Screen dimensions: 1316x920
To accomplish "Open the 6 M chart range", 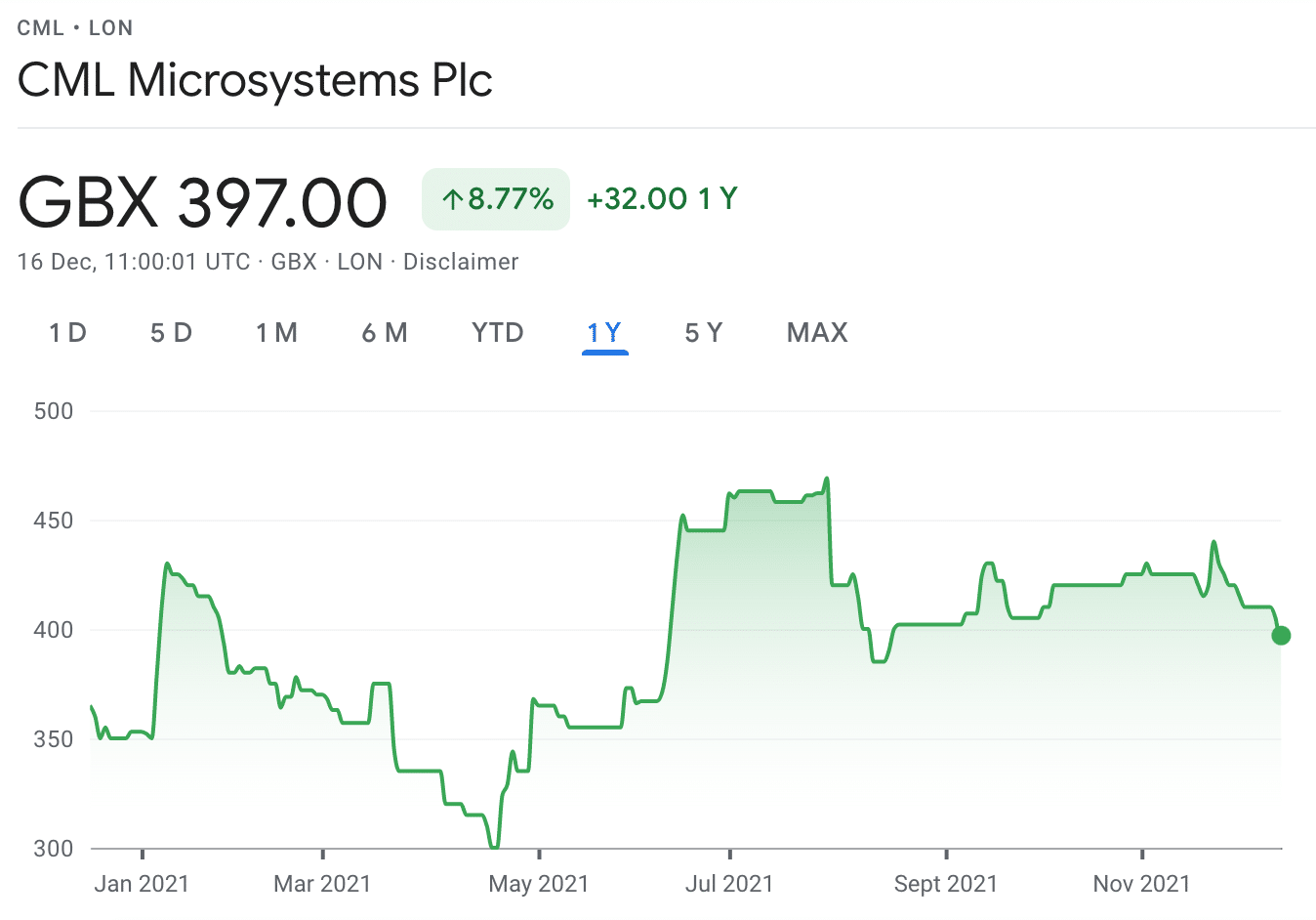I will (x=385, y=333).
